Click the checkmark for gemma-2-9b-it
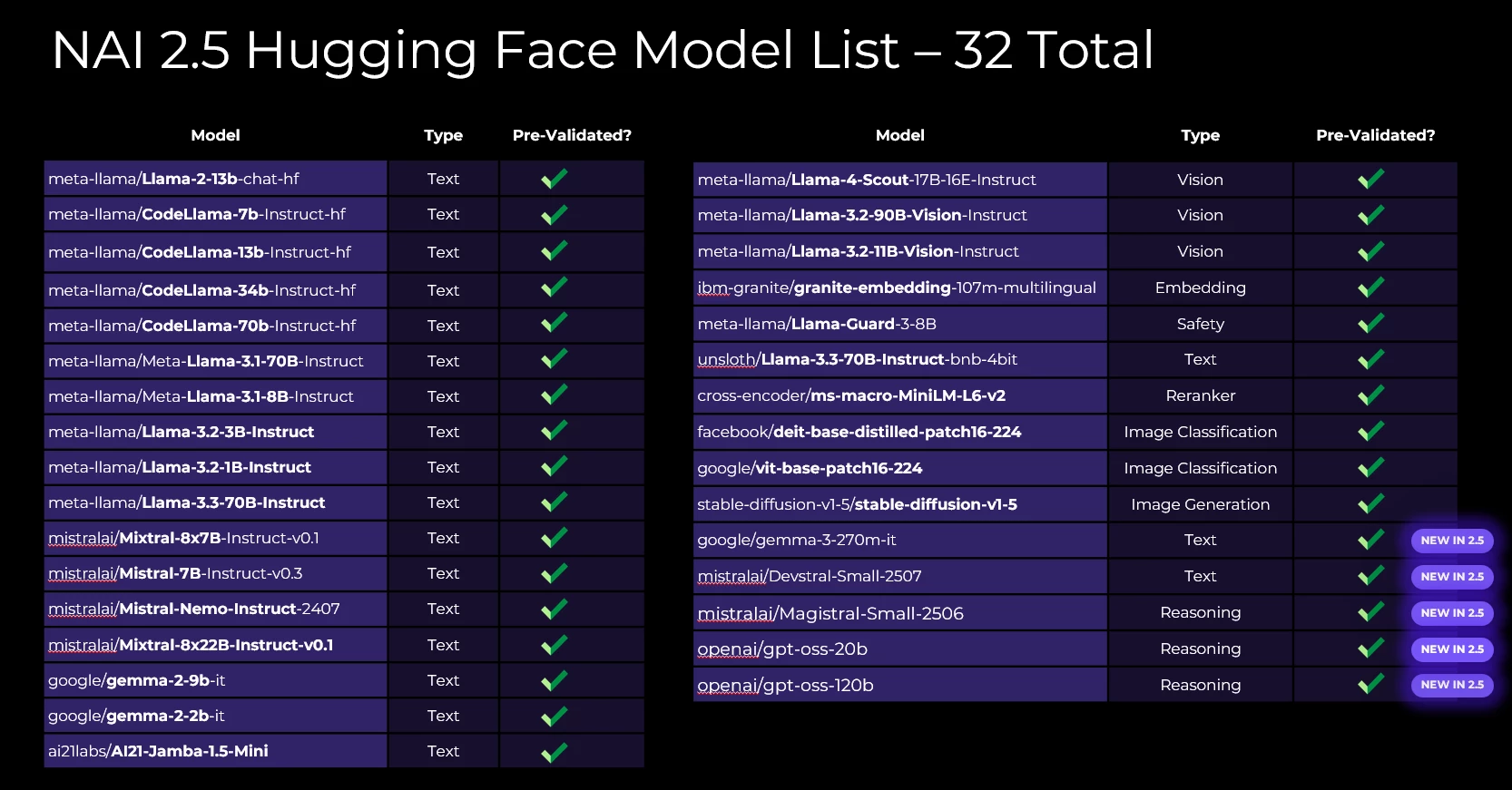This screenshot has height=790, width=1512. tap(555, 680)
